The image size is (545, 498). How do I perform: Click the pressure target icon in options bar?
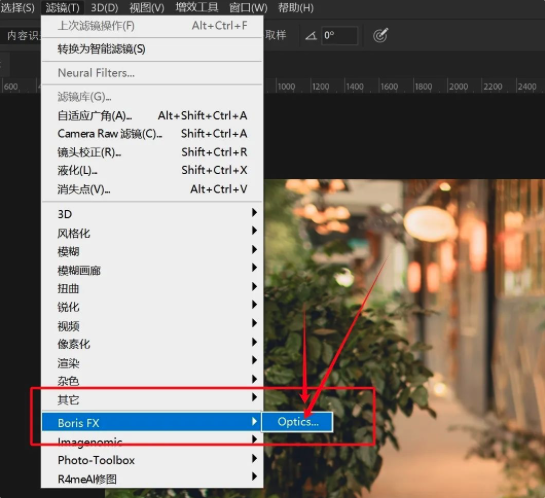coord(380,35)
